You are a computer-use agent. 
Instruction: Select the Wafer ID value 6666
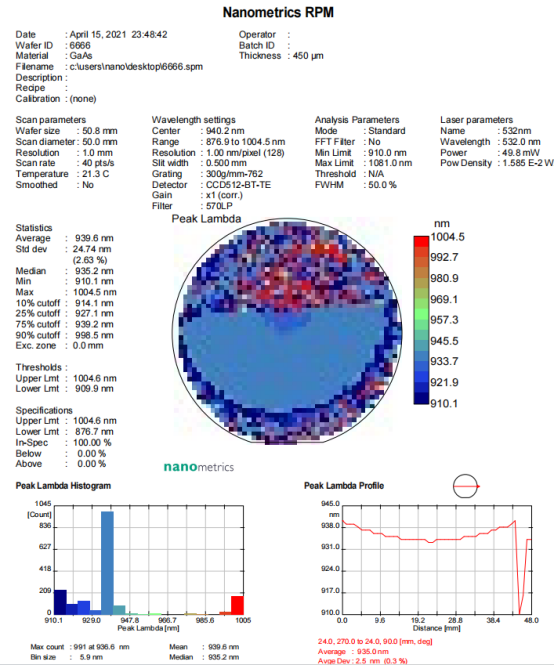pos(80,45)
